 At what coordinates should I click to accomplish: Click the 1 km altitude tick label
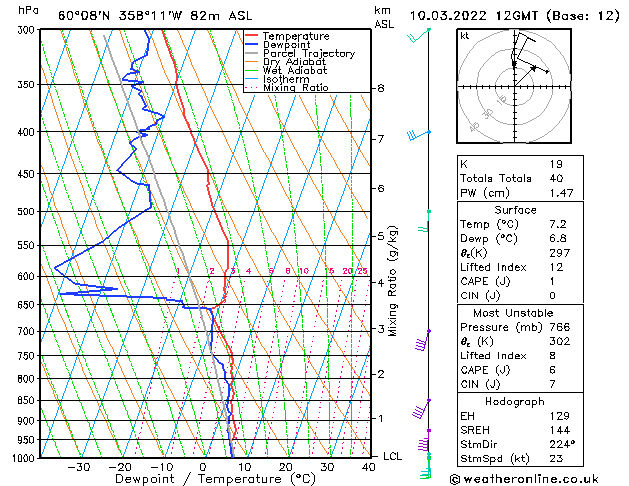pyautogui.click(x=381, y=418)
